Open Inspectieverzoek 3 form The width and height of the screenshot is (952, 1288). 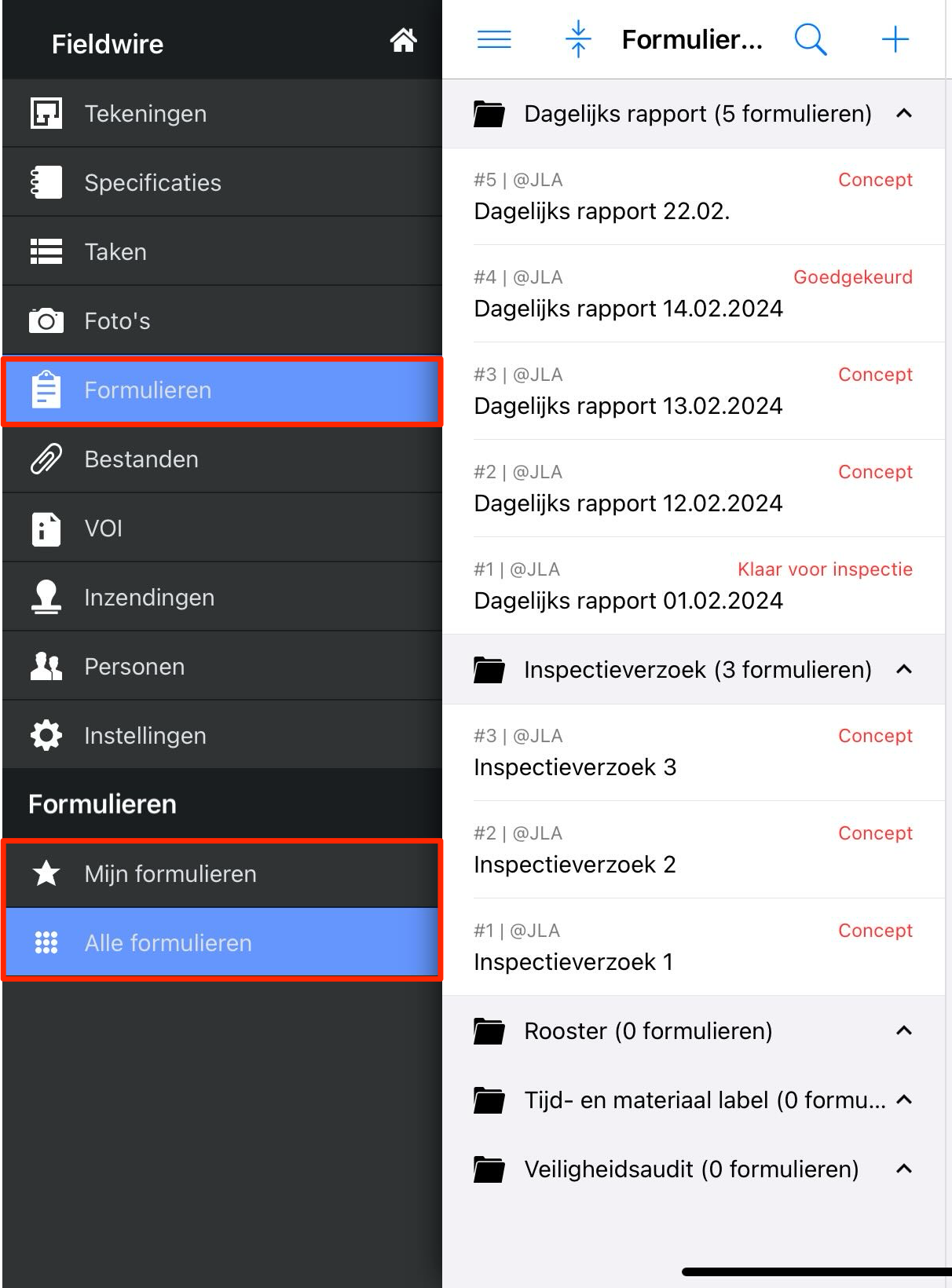coord(694,752)
